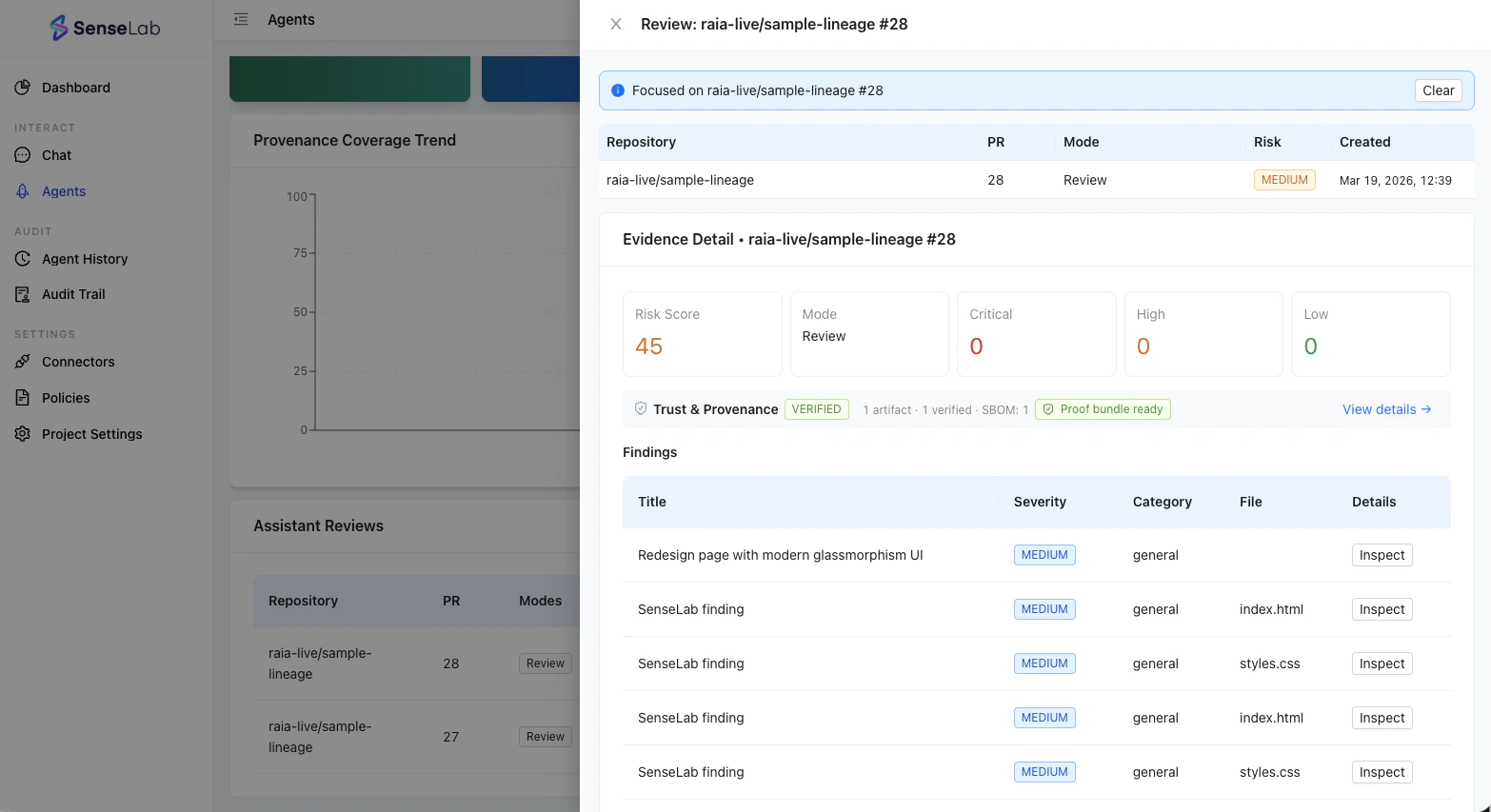Screen dimensions: 1491x812
Task: Click the VERIFIED trust status badge
Action: click(x=816, y=409)
